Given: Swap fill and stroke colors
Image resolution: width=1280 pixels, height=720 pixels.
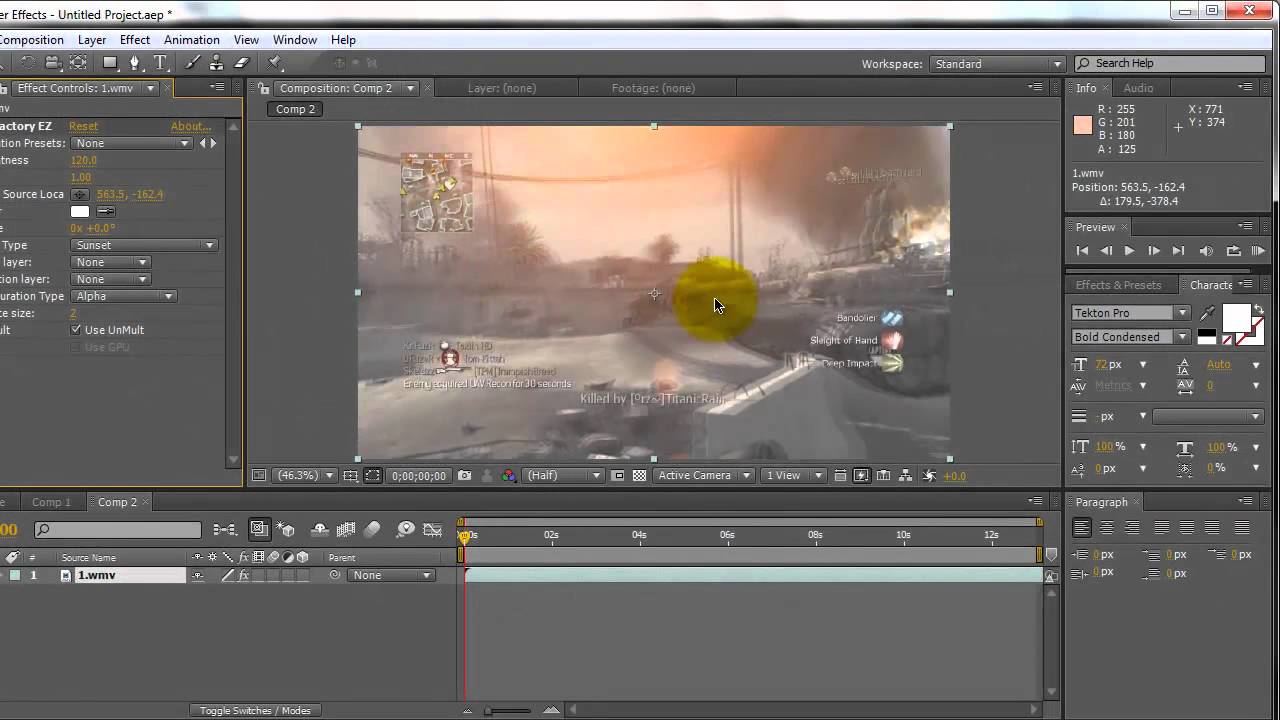Looking at the screenshot, I should pyautogui.click(x=1259, y=311).
